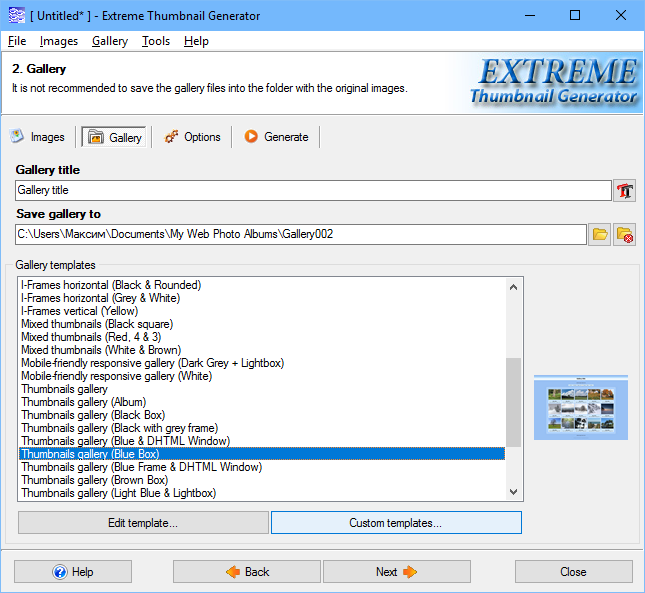Image resolution: width=645 pixels, height=593 pixels.
Task: Select Mixed thumbnails (Black square) template
Action: coord(97,324)
